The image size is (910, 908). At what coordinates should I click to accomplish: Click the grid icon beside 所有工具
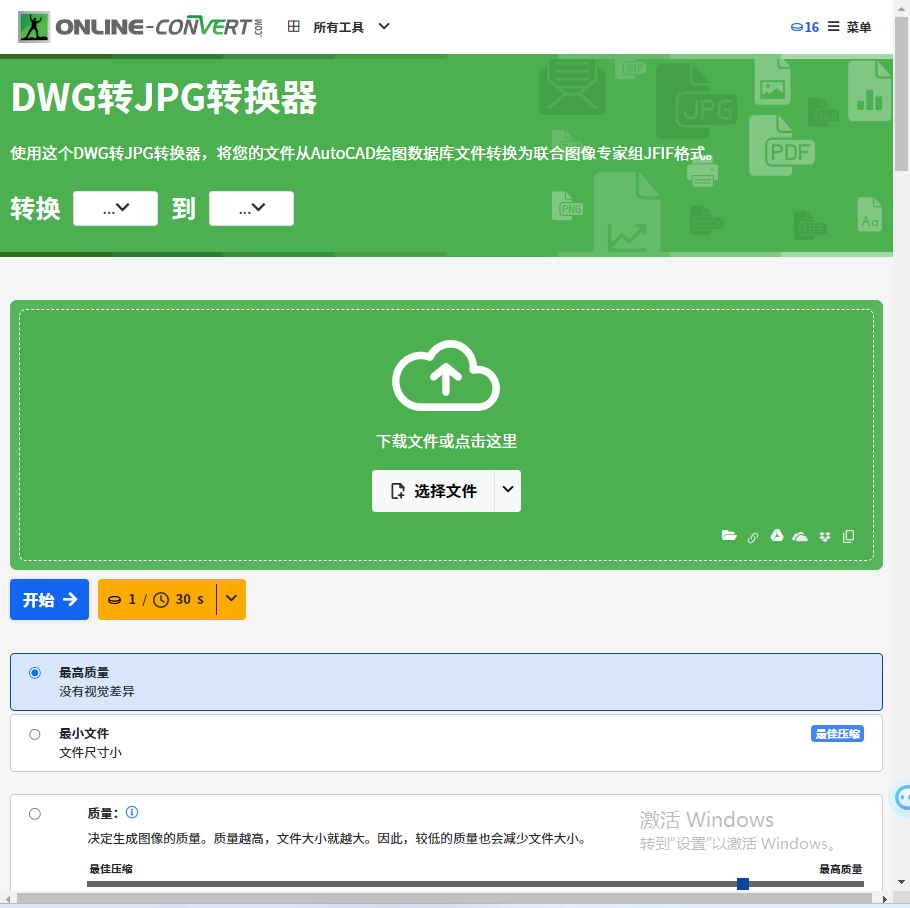point(294,27)
